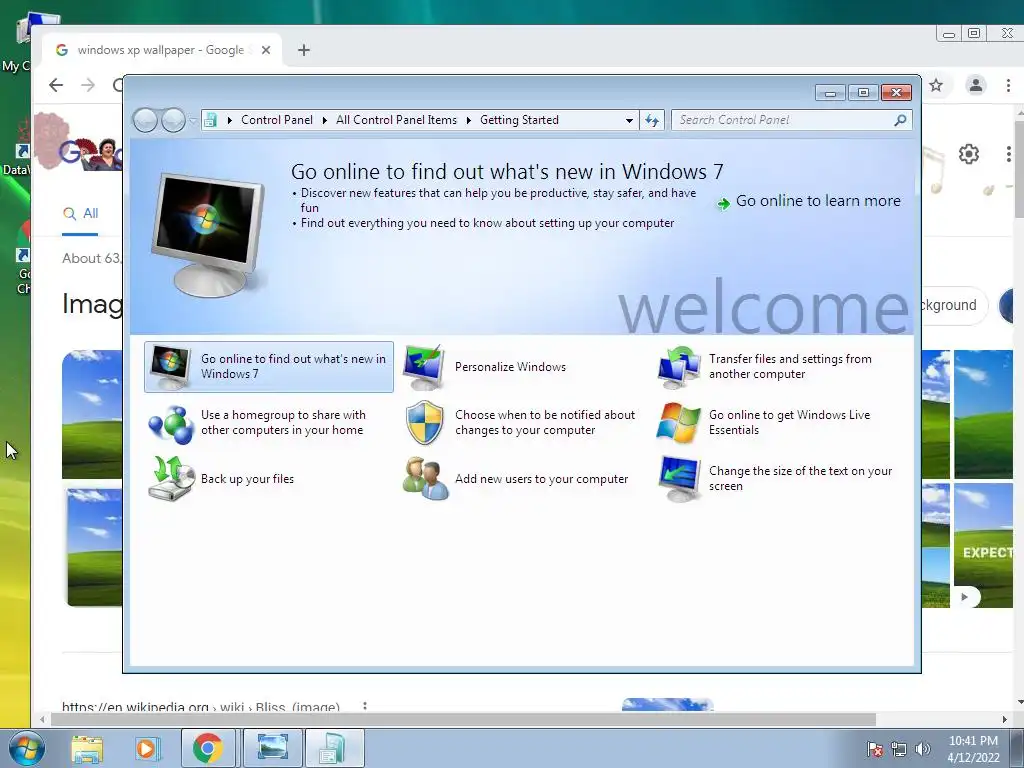1024x768 pixels.
Task: Open address bar history dropdown
Action: [x=629, y=121]
